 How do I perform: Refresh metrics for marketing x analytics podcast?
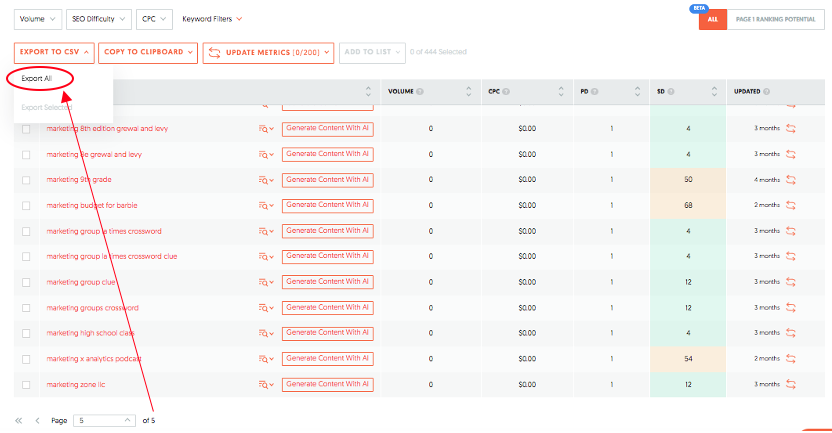pos(790,358)
